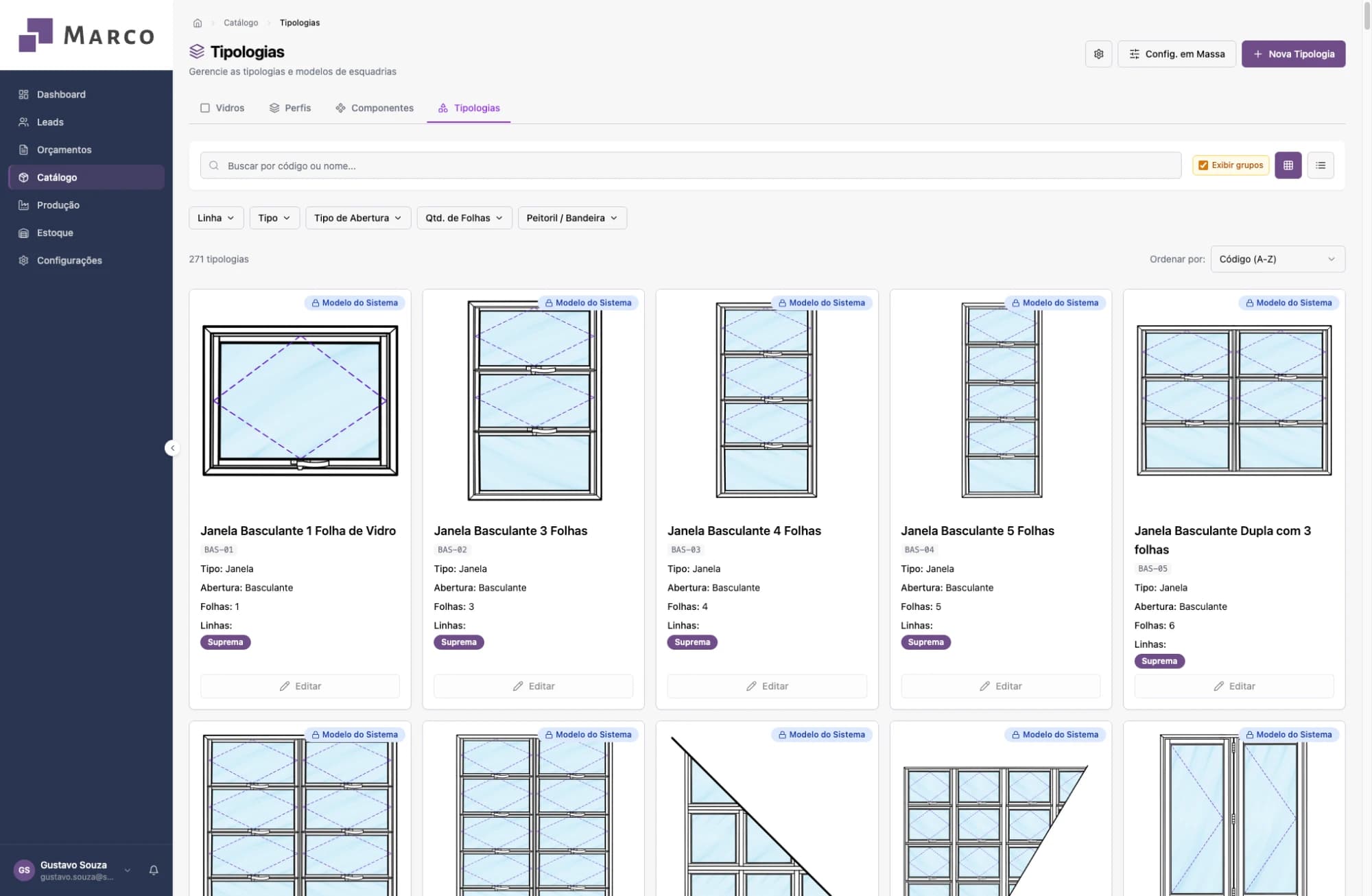Click the Estoque warehouse icon

(24, 233)
